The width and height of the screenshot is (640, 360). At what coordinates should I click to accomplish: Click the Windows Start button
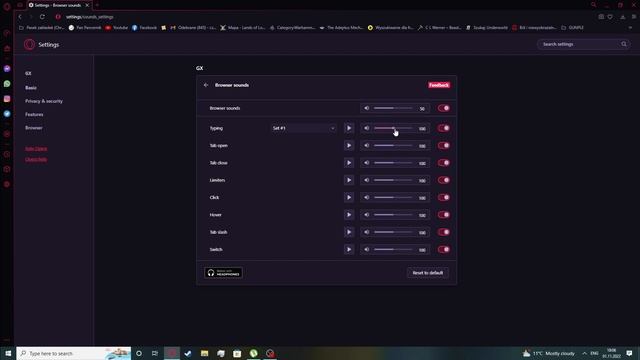(x=8, y=353)
